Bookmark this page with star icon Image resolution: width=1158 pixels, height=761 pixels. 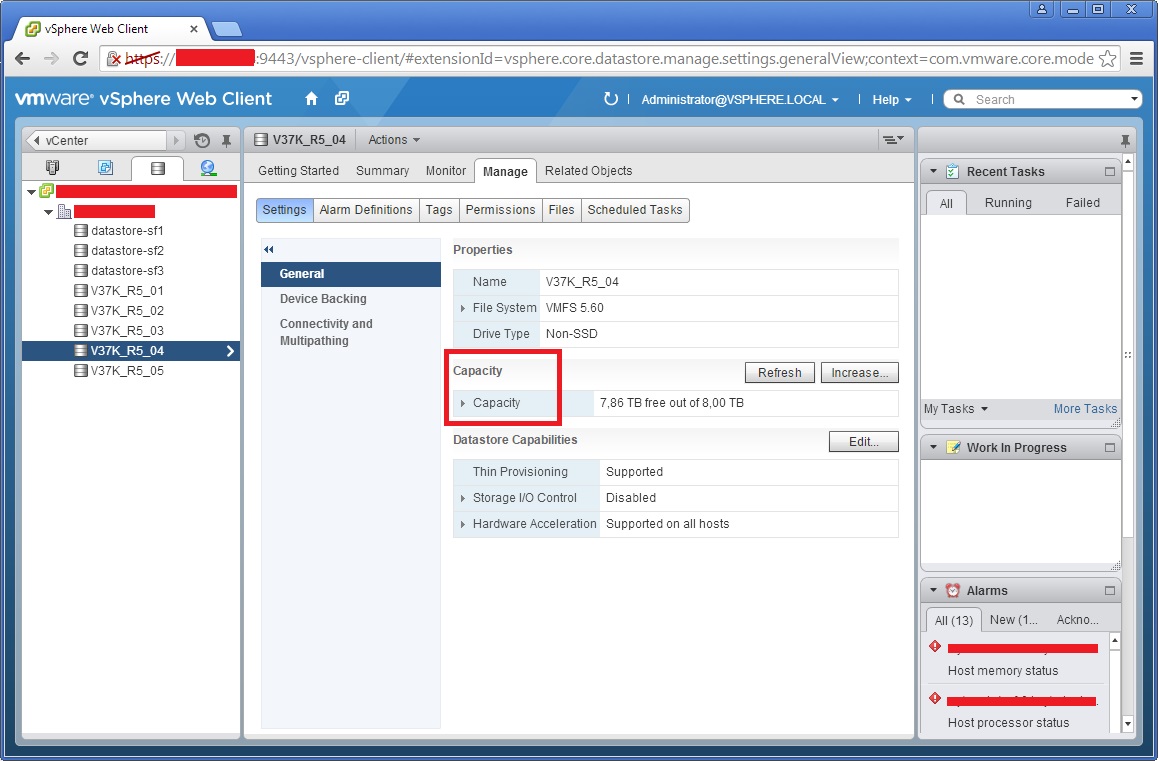click(1107, 58)
